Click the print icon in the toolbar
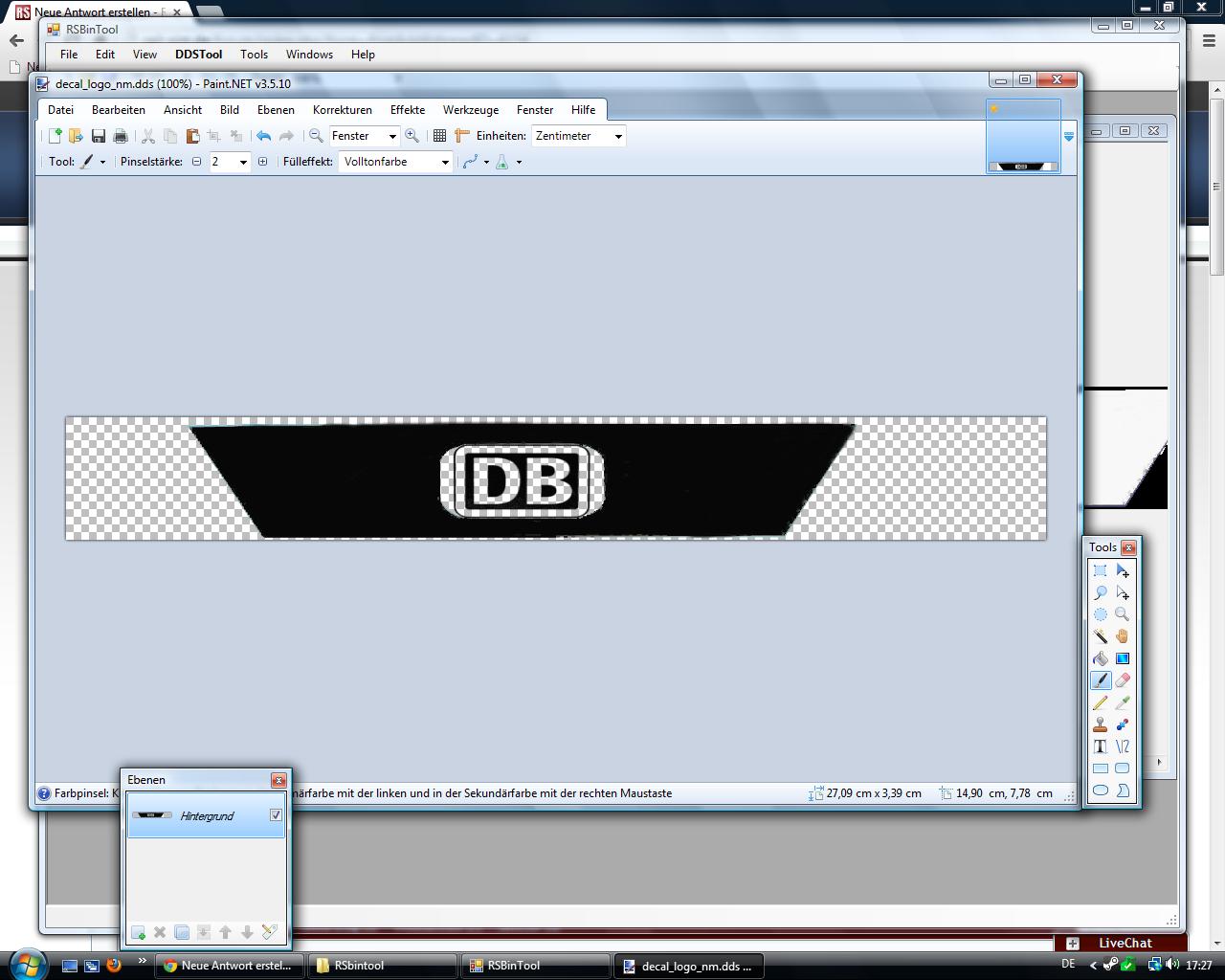Screen dimensions: 1225x980 (121, 136)
